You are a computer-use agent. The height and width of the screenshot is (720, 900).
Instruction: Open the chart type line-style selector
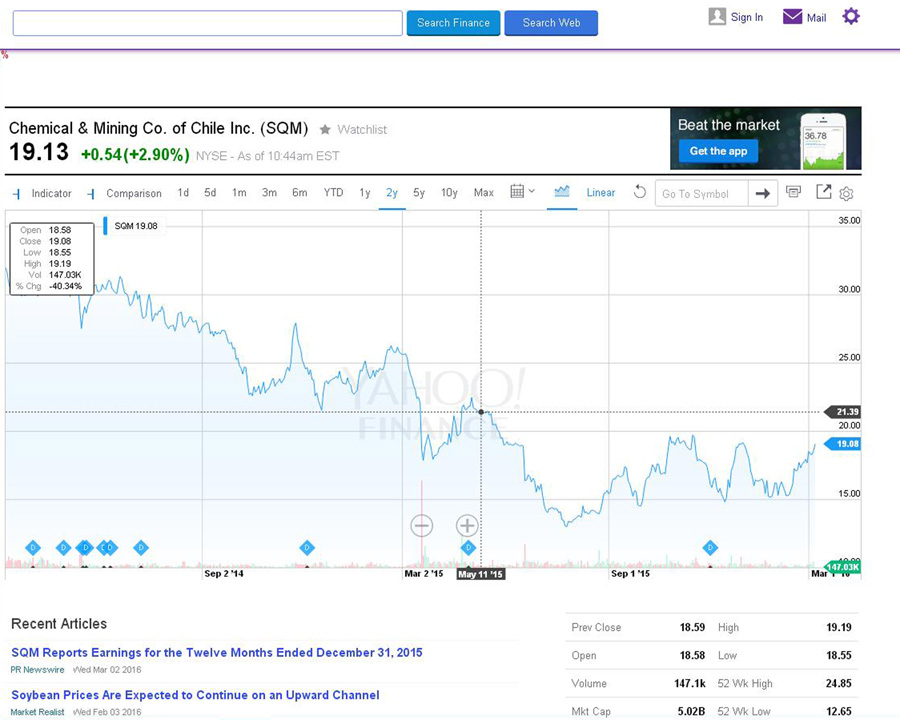[x=561, y=192]
